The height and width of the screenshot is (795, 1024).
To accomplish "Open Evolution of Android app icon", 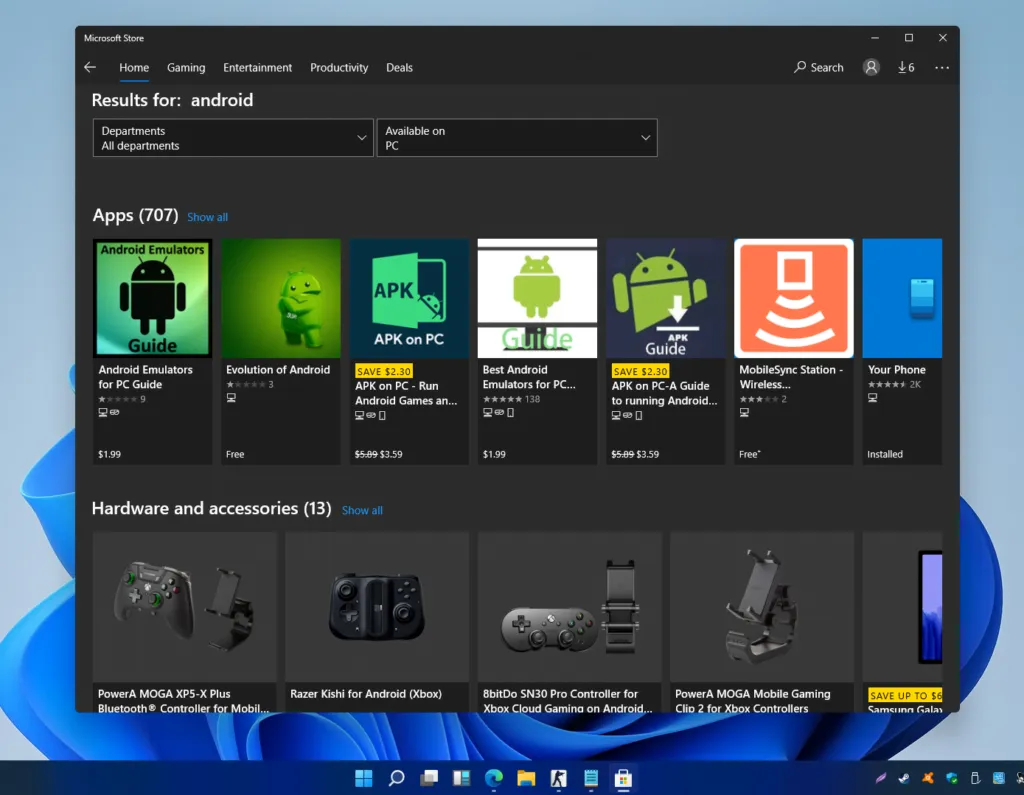I will 281,298.
